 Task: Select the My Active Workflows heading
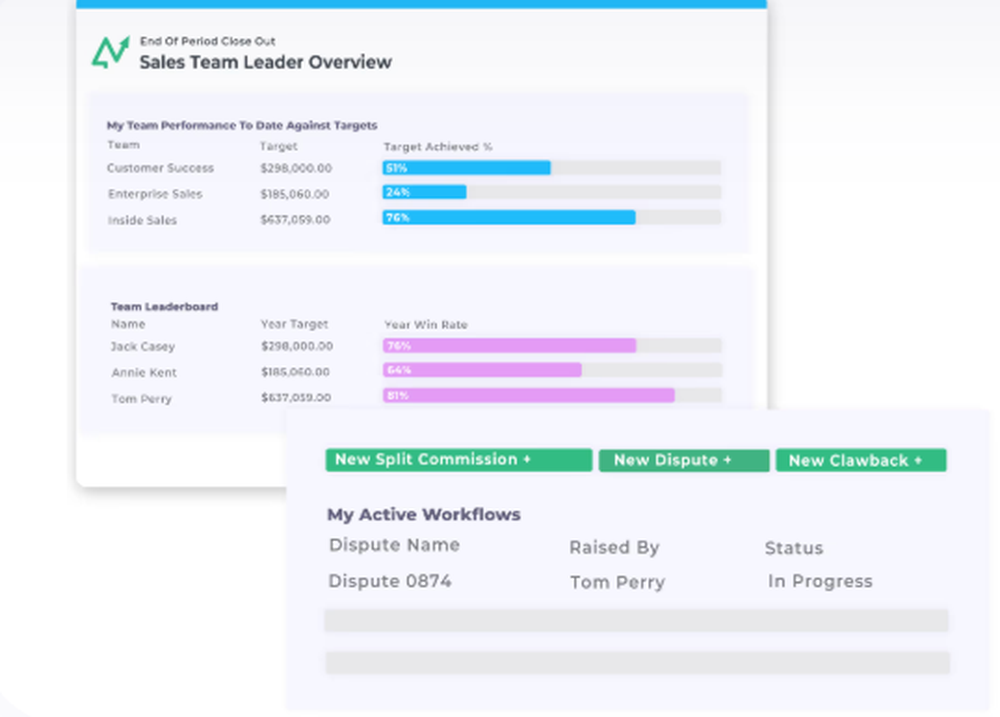(x=424, y=514)
